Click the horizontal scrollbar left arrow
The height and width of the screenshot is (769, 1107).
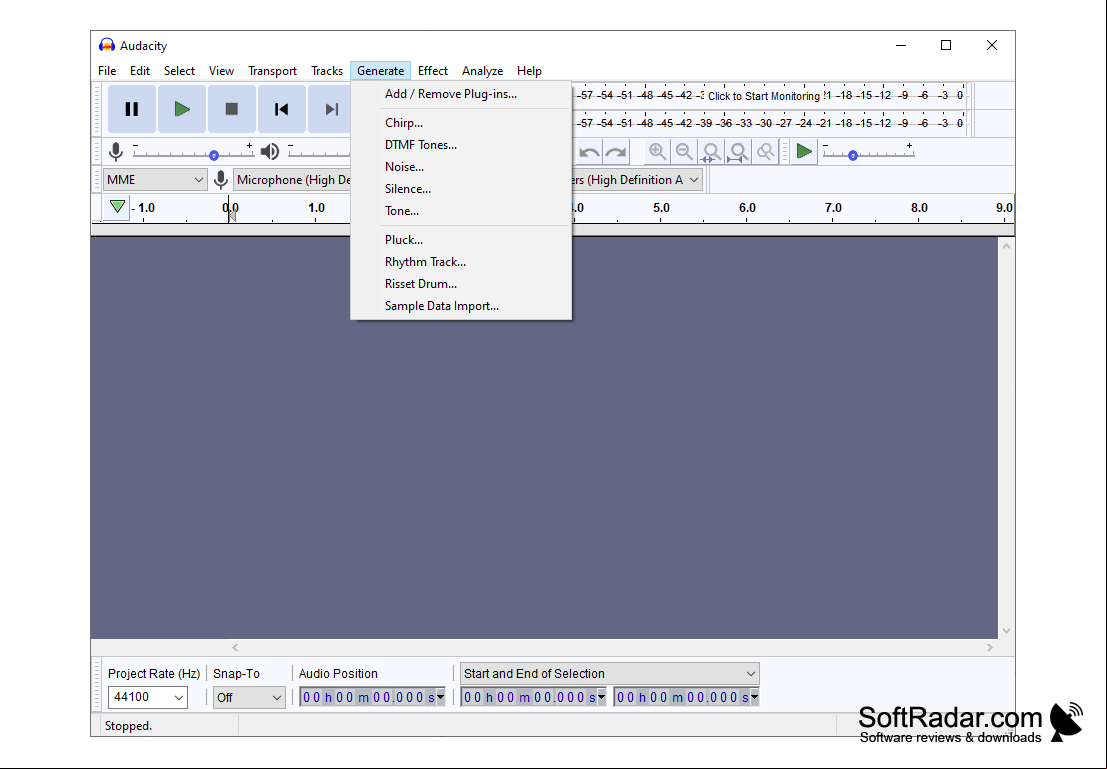(x=235, y=648)
